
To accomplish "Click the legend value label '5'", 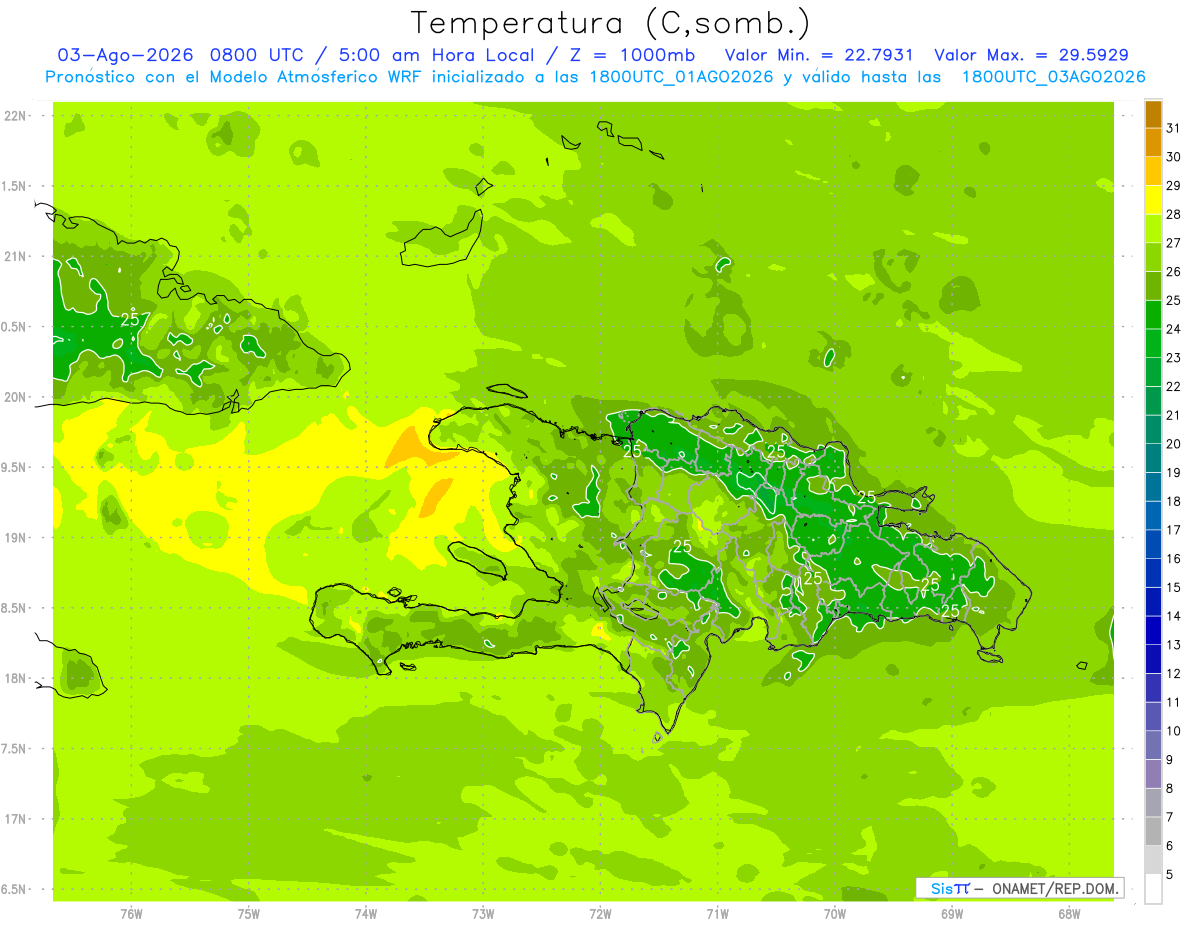I will click(x=1170, y=875).
